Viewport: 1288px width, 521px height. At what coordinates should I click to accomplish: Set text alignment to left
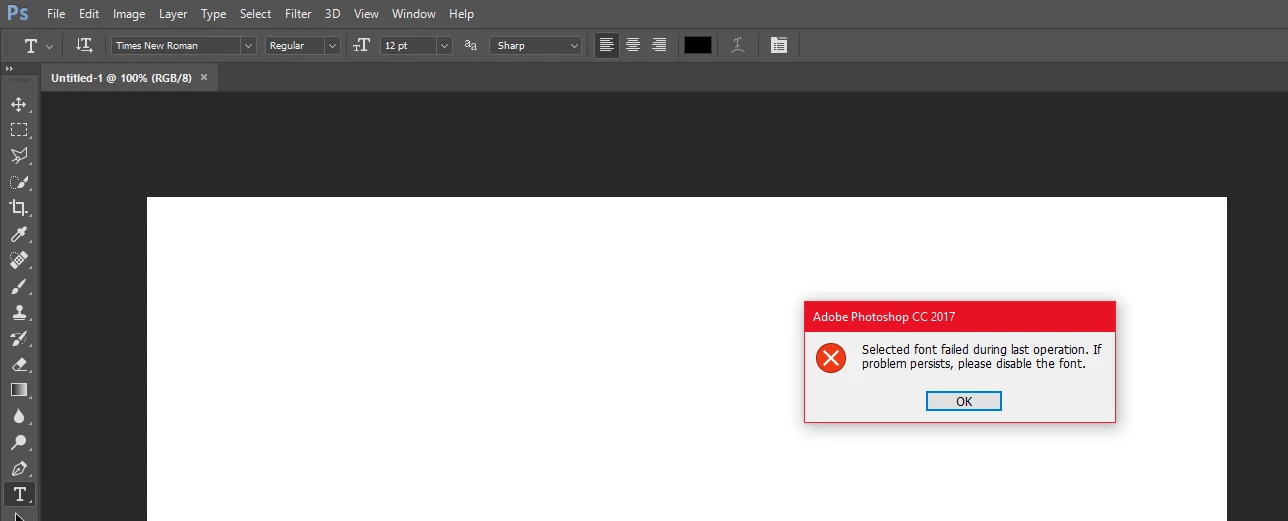click(x=607, y=45)
